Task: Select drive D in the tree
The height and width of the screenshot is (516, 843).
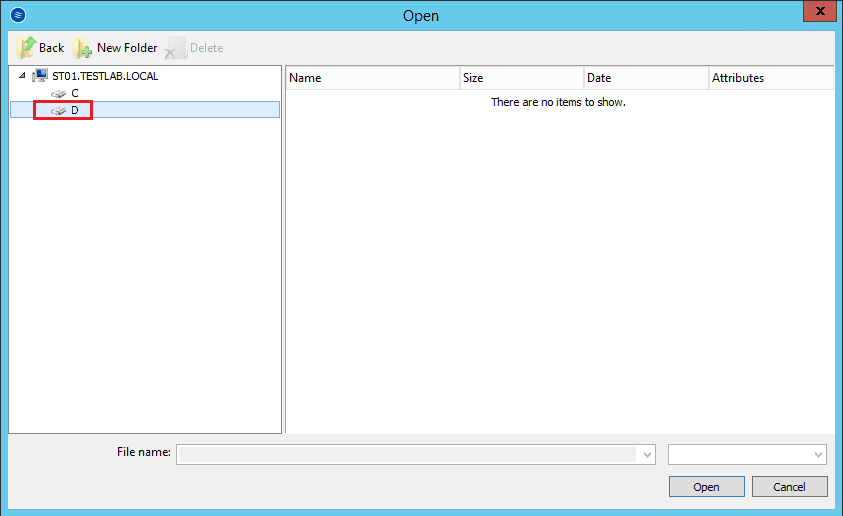Action: [x=75, y=111]
